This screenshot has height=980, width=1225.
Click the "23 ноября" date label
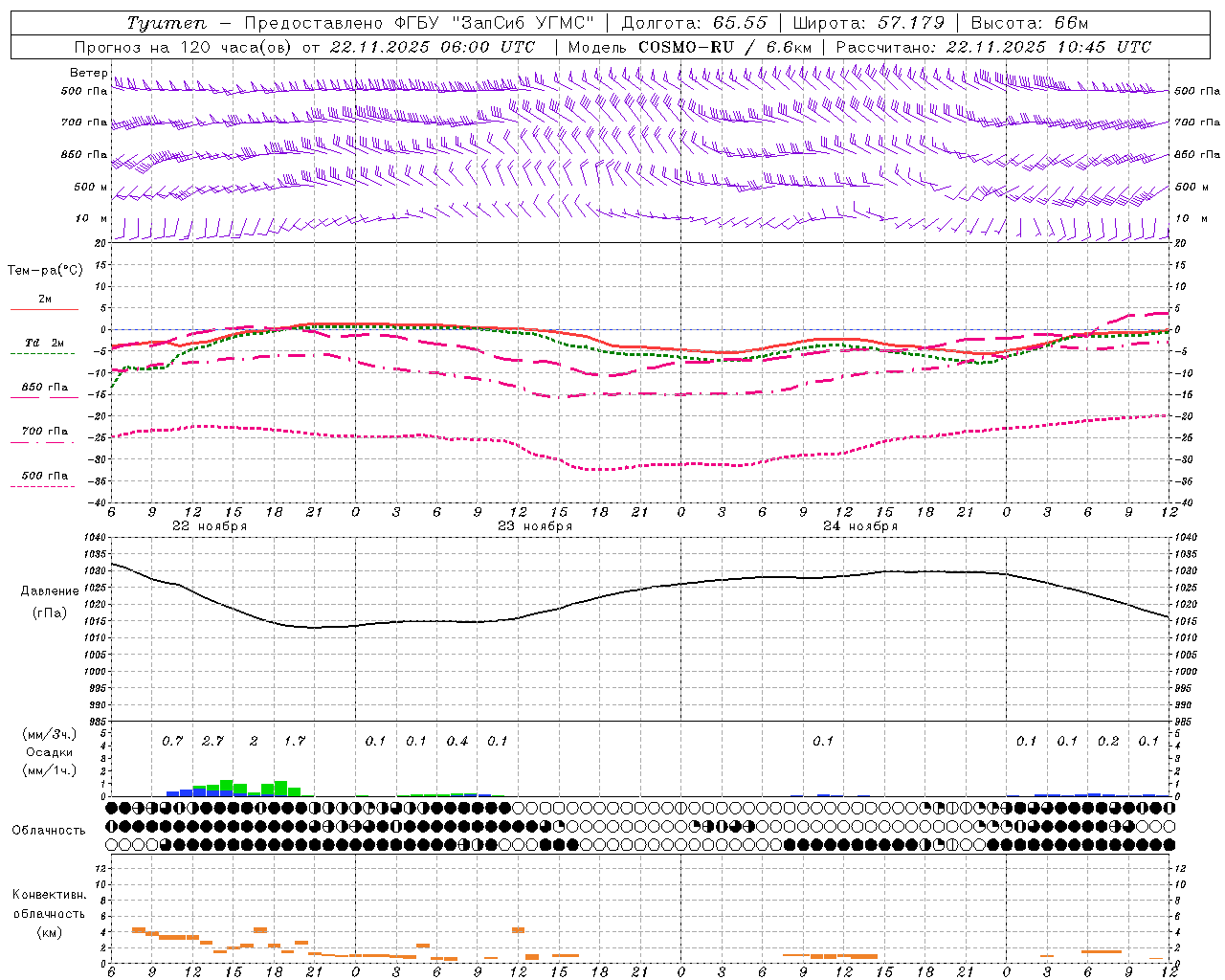(x=535, y=526)
